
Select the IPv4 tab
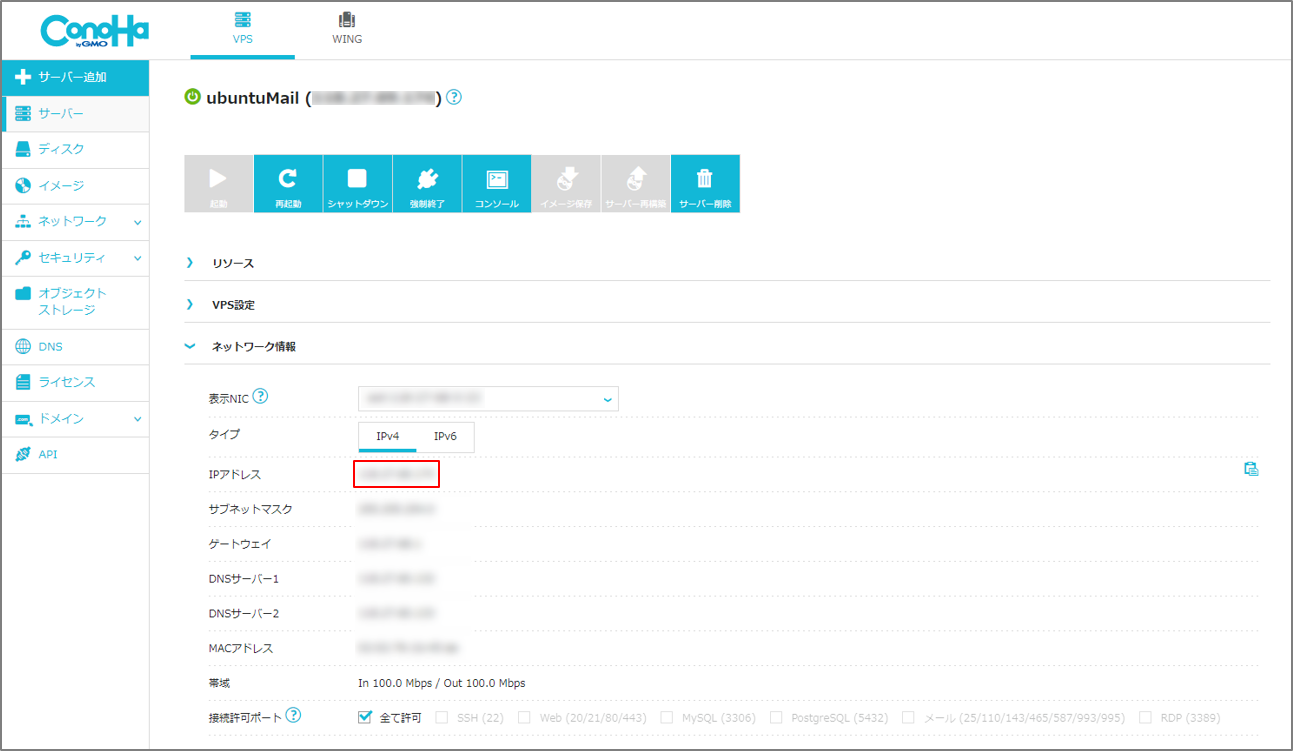(x=388, y=437)
